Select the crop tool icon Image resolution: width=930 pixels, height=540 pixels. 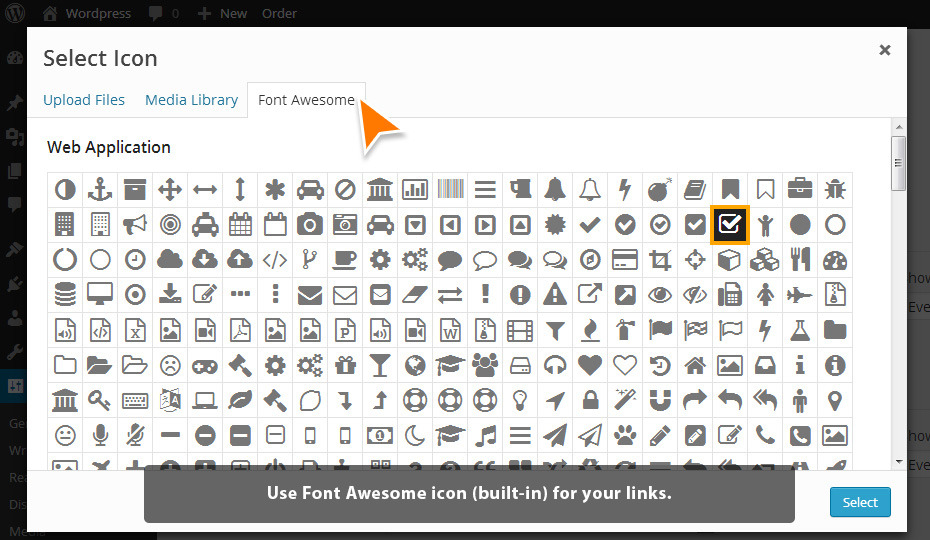[x=660, y=260]
